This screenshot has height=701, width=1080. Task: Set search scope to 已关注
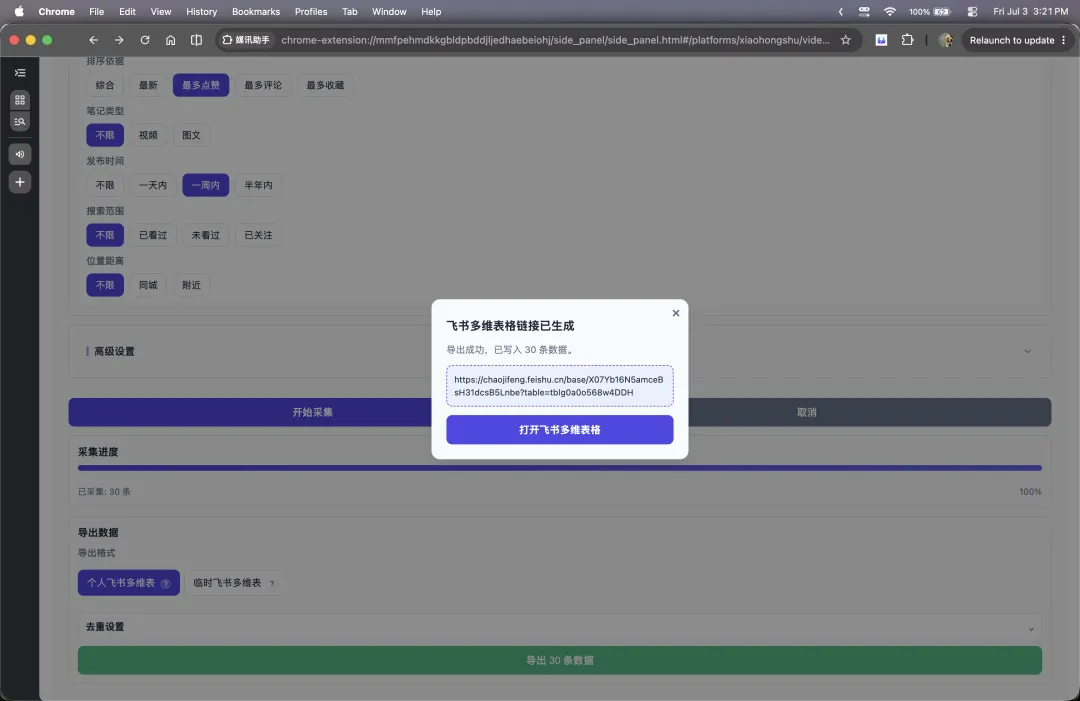click(258, 235)
